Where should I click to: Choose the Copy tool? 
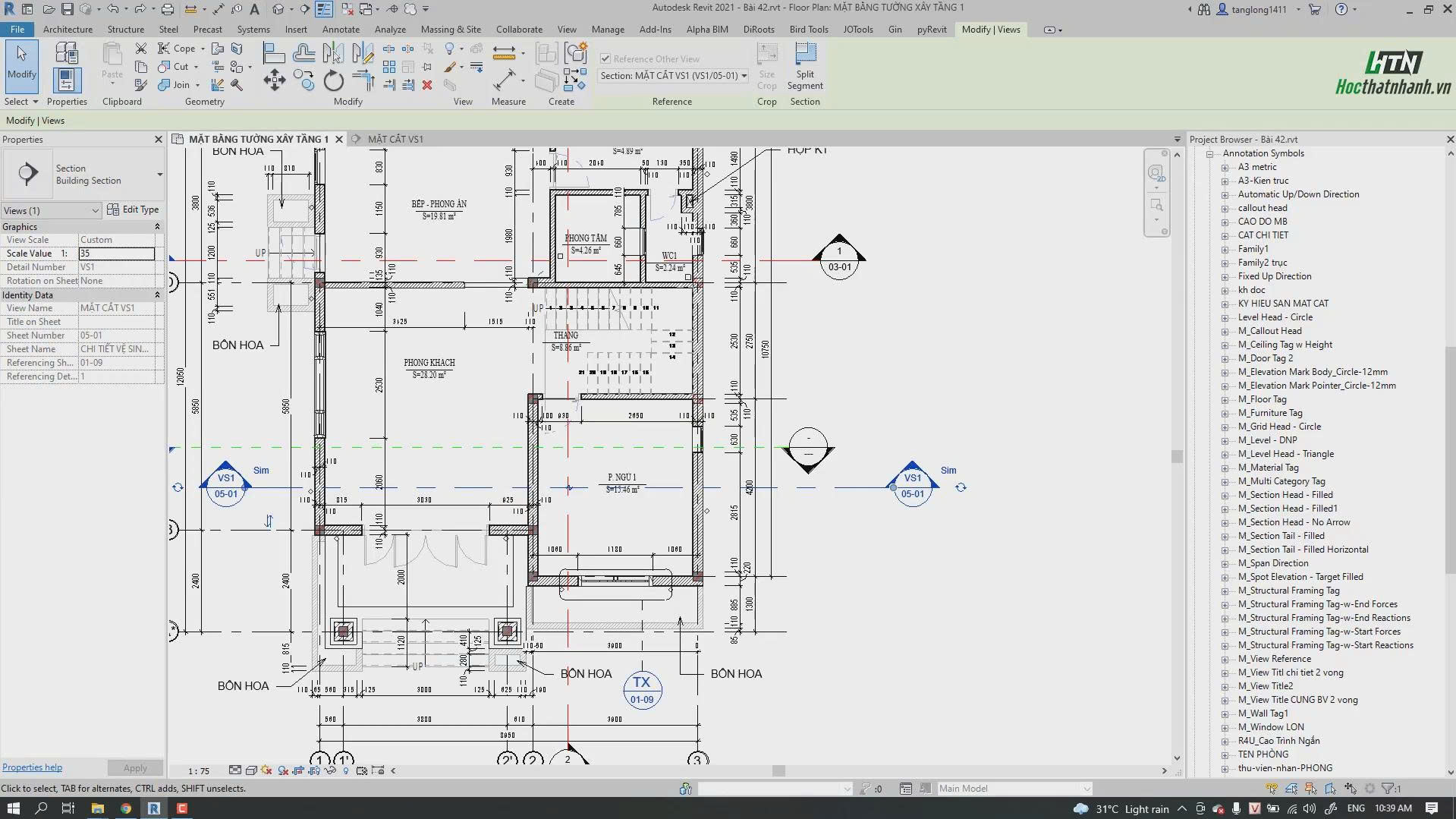tap(303, 80)
